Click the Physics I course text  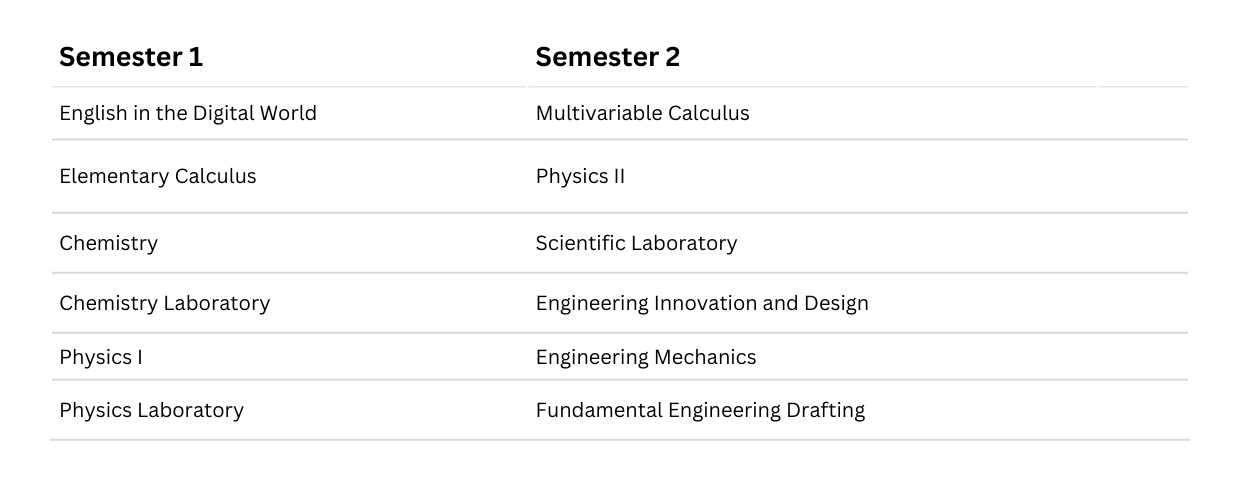(101, 357)
